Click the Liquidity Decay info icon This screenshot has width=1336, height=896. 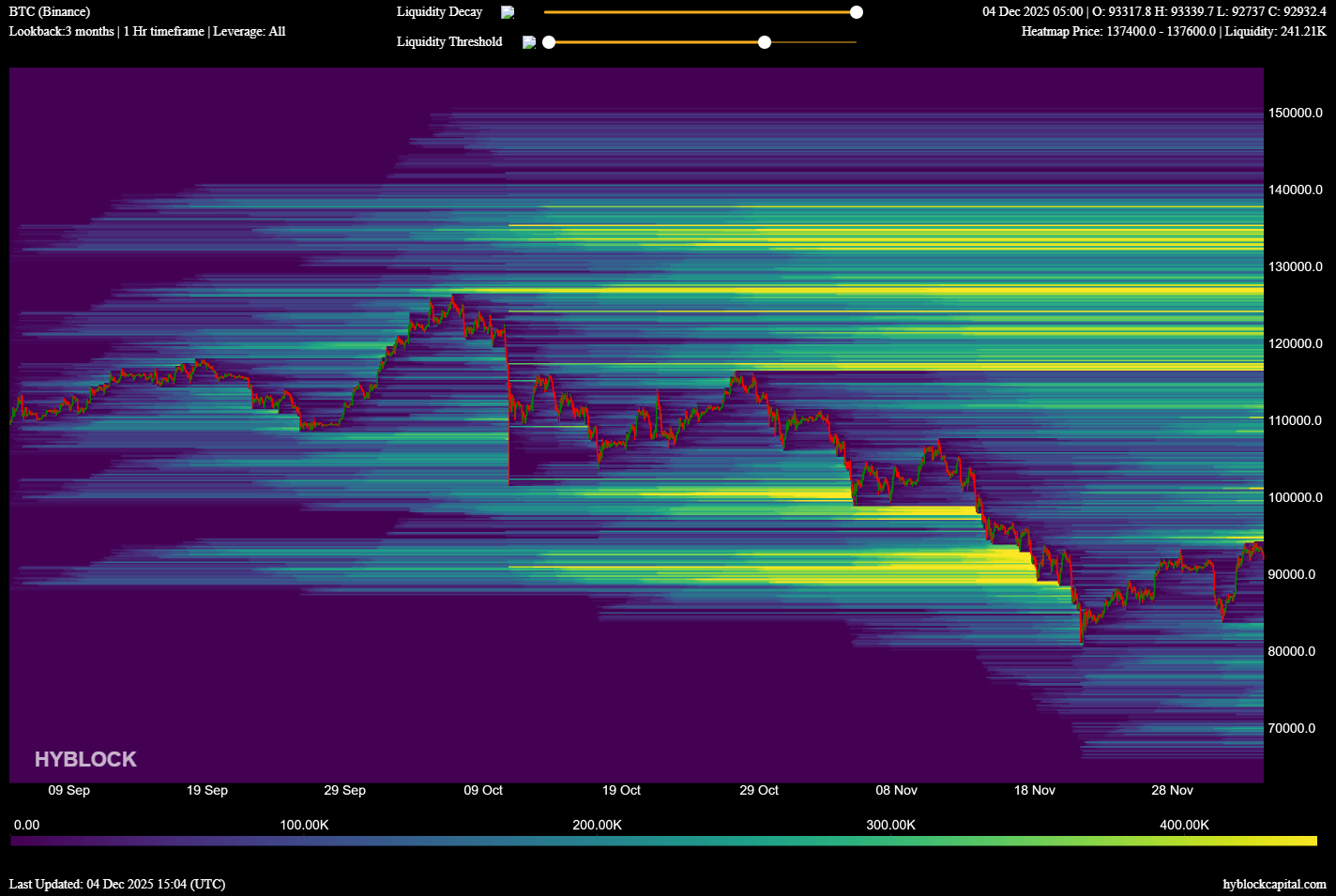click(x=508, y=12)
